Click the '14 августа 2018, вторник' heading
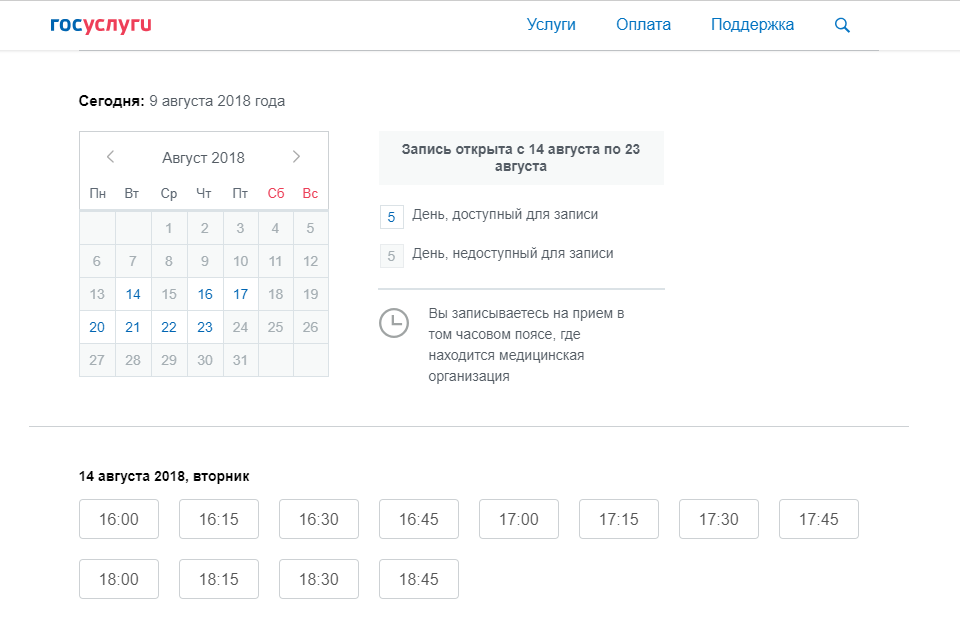This screenshot has height=623, width=960. (x=164, y=476)
